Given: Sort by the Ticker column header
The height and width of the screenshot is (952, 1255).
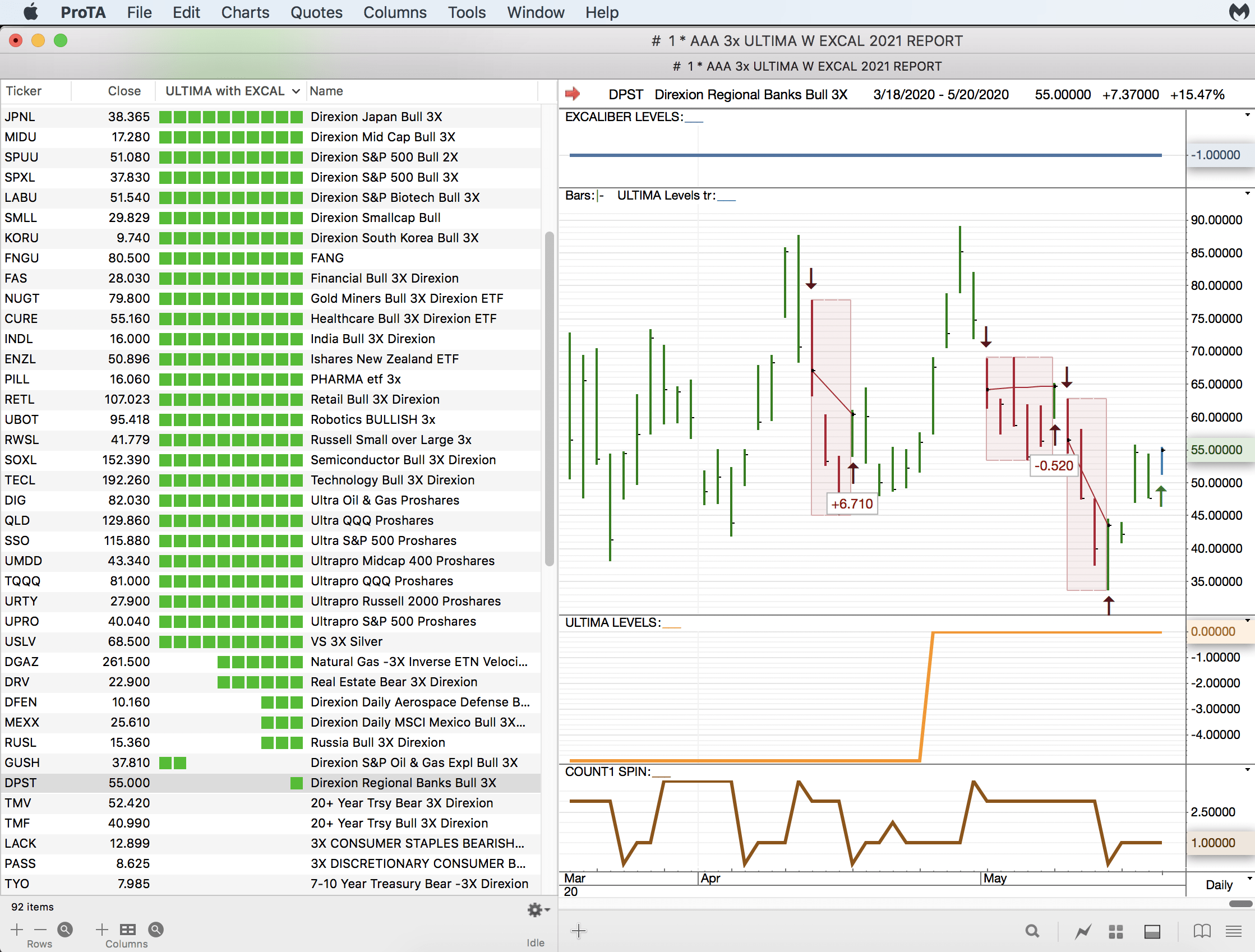Looking at the screenshot, I should (24, 91).
